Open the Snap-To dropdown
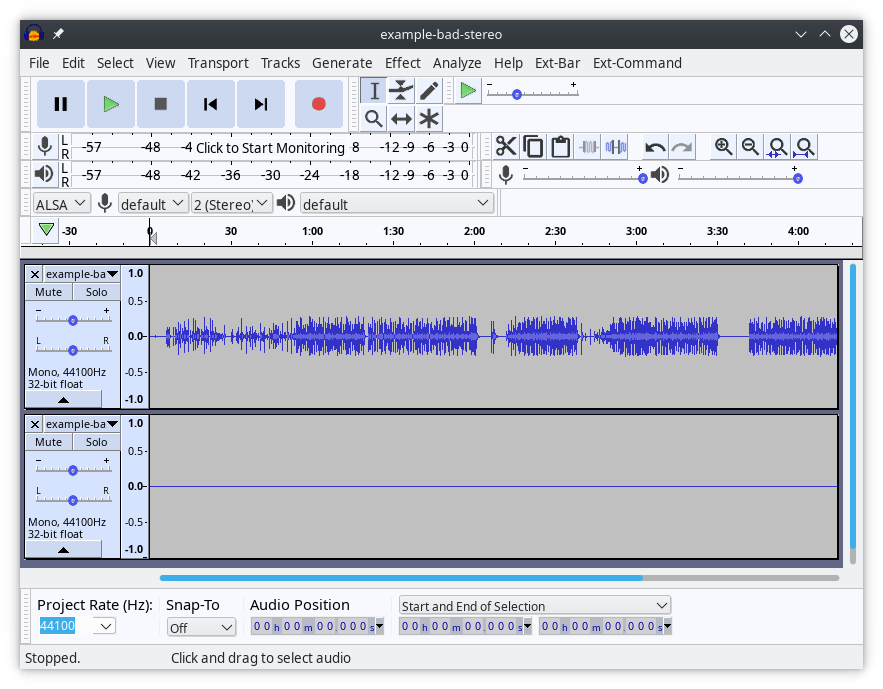This screenshot has height=689, width=883. (x=201, y=626)
